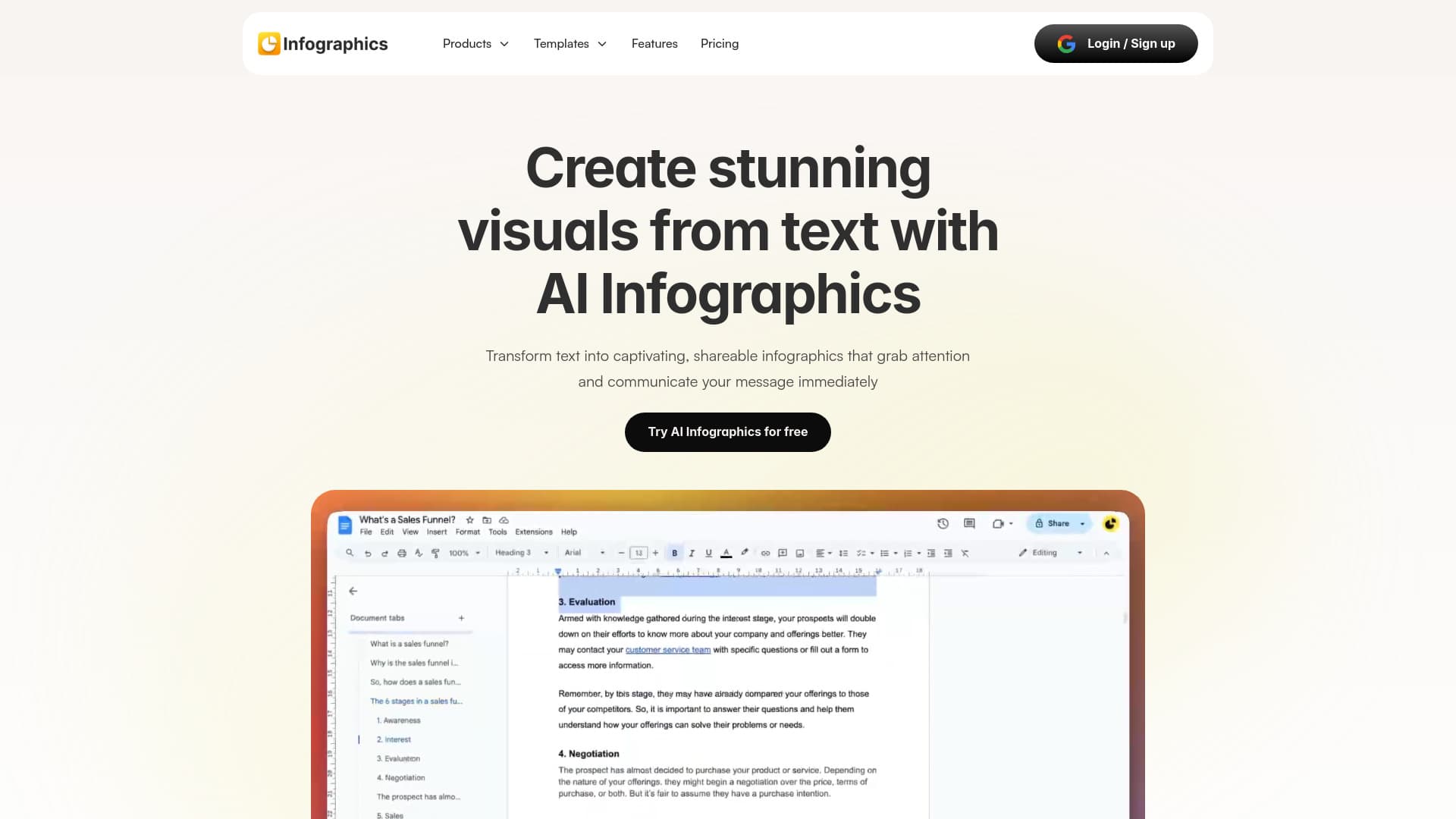Click the Login / Sign up button
Screen dimensions: 1456x819
coord(1116,43)
